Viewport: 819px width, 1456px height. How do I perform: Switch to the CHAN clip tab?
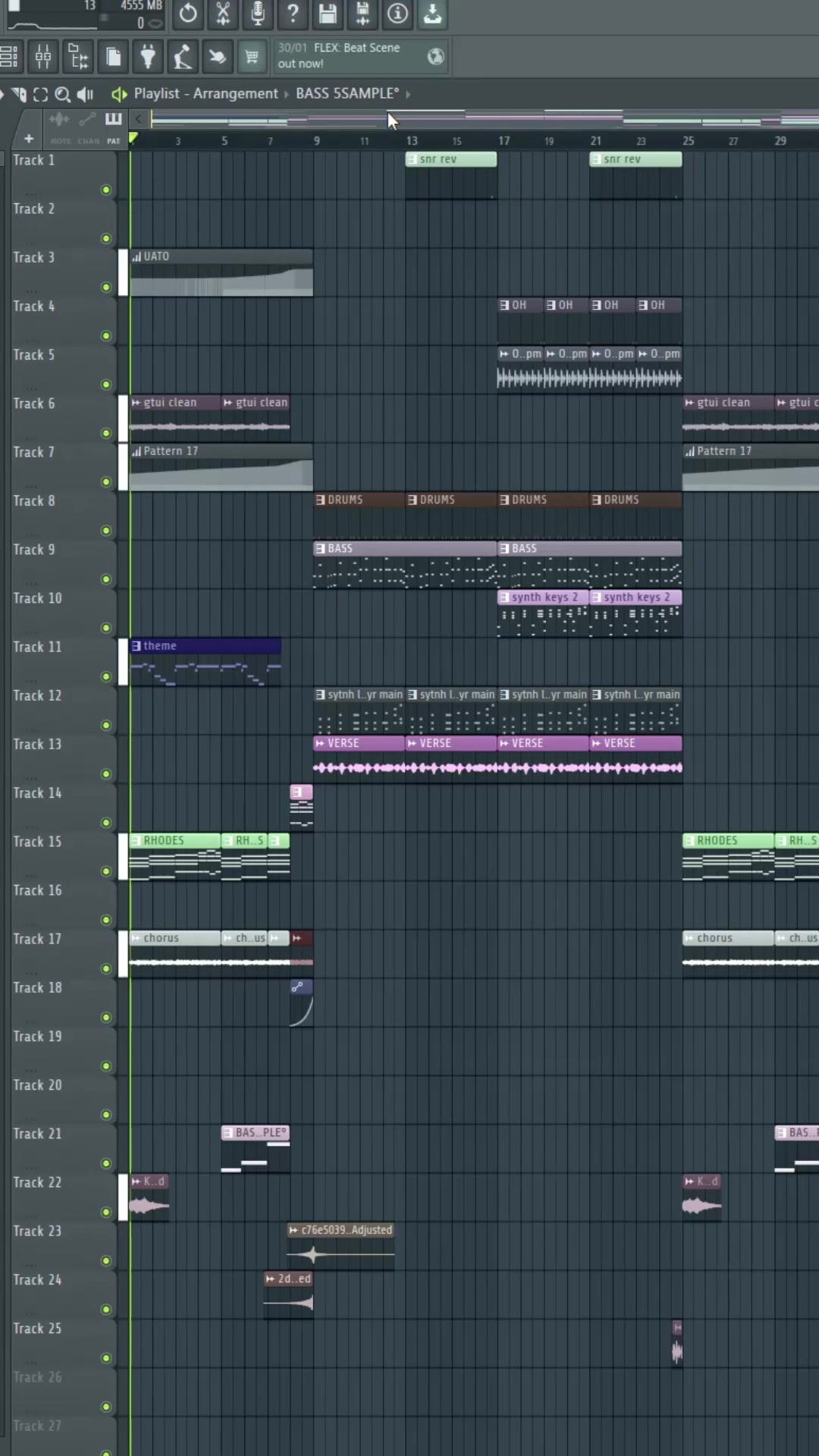(88, 141)
